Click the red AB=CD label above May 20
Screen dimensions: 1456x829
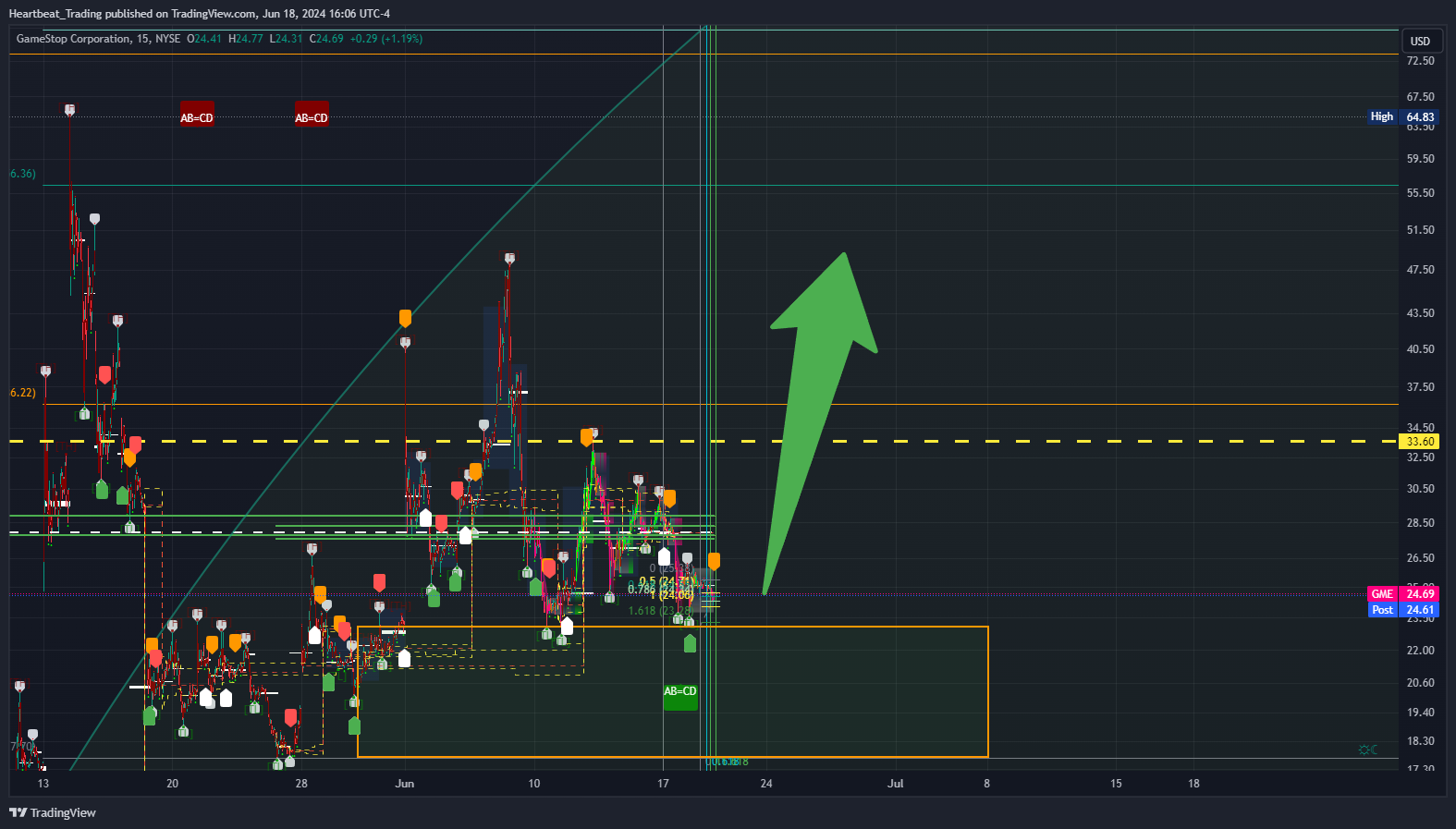197,114
